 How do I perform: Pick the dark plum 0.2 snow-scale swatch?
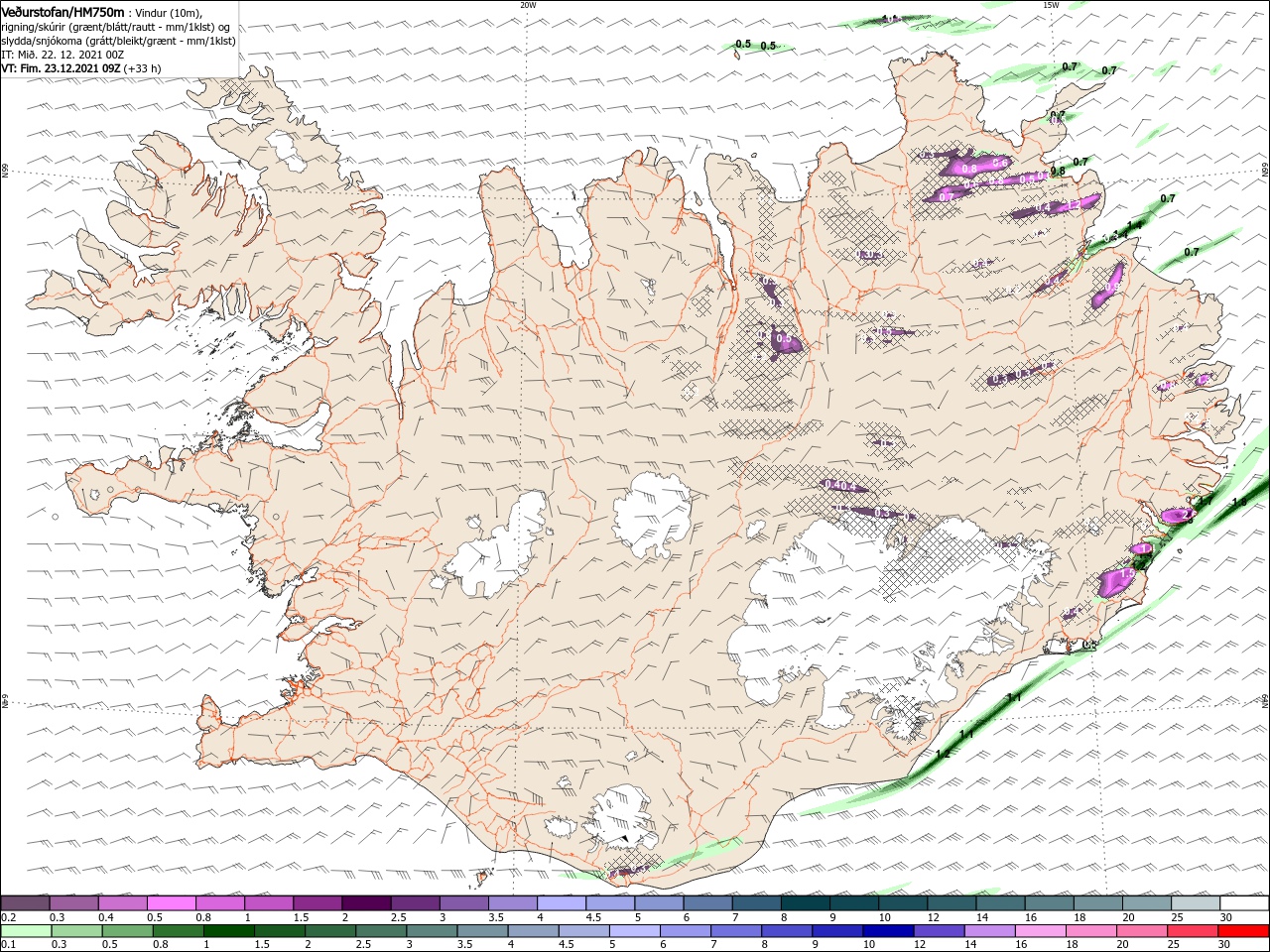[25, 903]
